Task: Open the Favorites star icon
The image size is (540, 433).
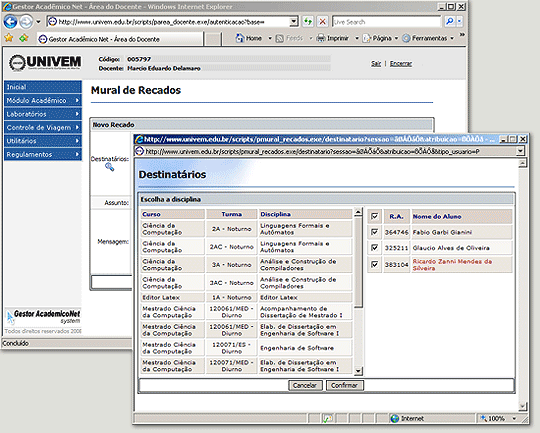Action: point(9,38)
